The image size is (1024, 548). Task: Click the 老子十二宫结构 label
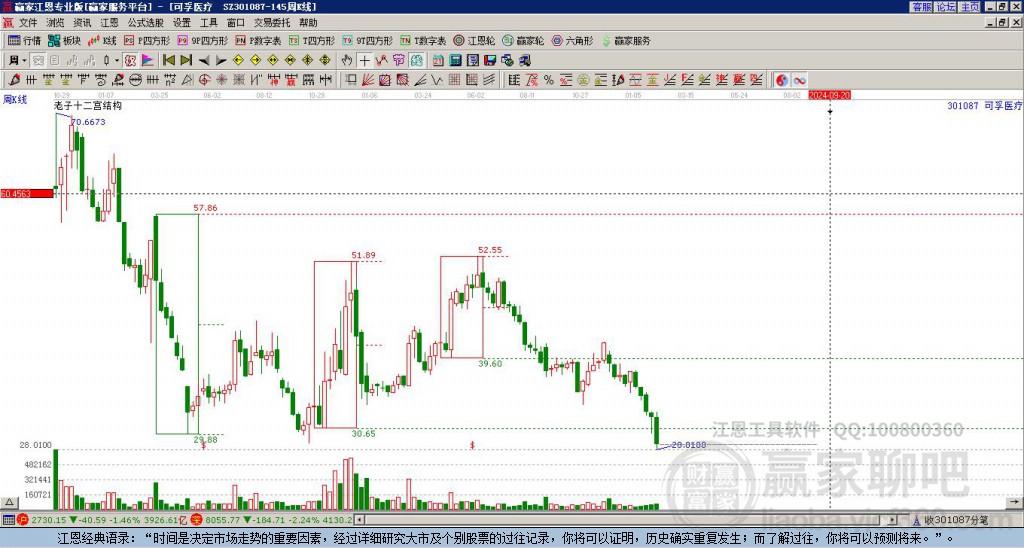pos(88,105)
